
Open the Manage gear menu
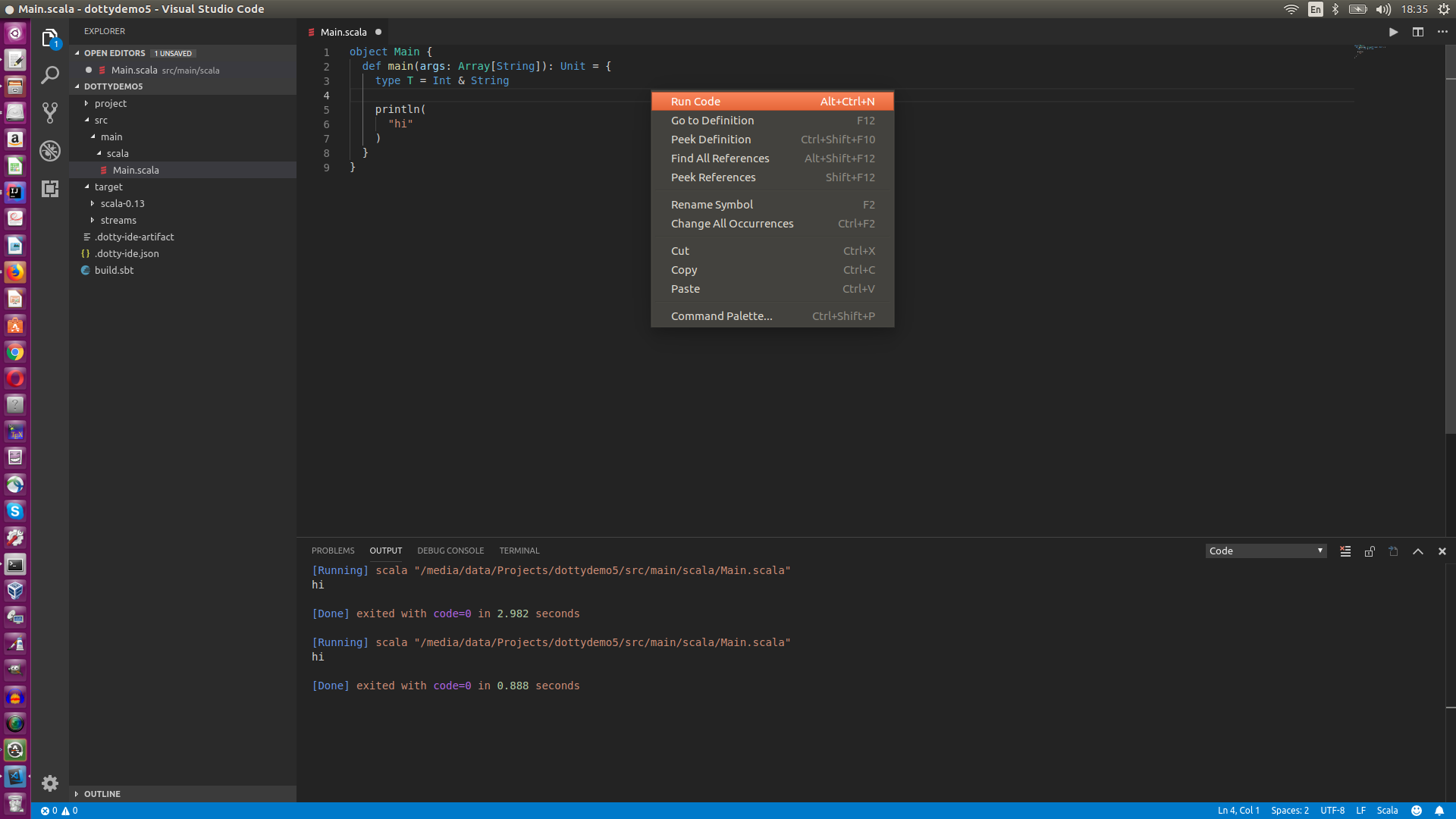click(x=50, y=783)
